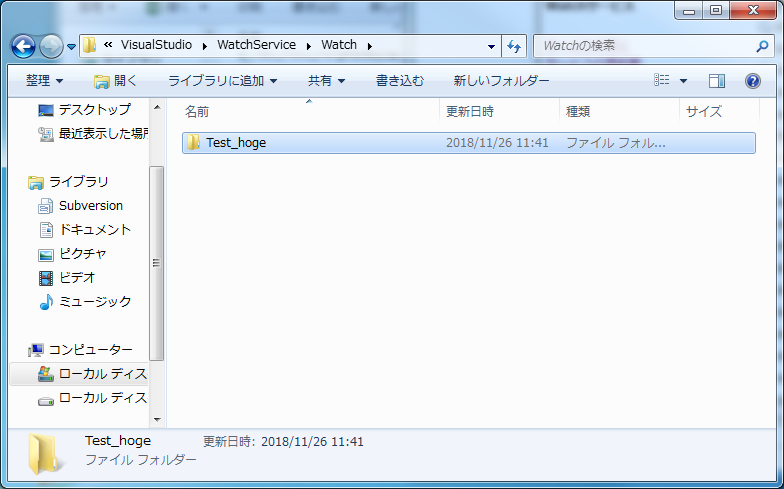Click the search magnifier icon
Screen dimensions: 784x489
[x=762, y=46]
